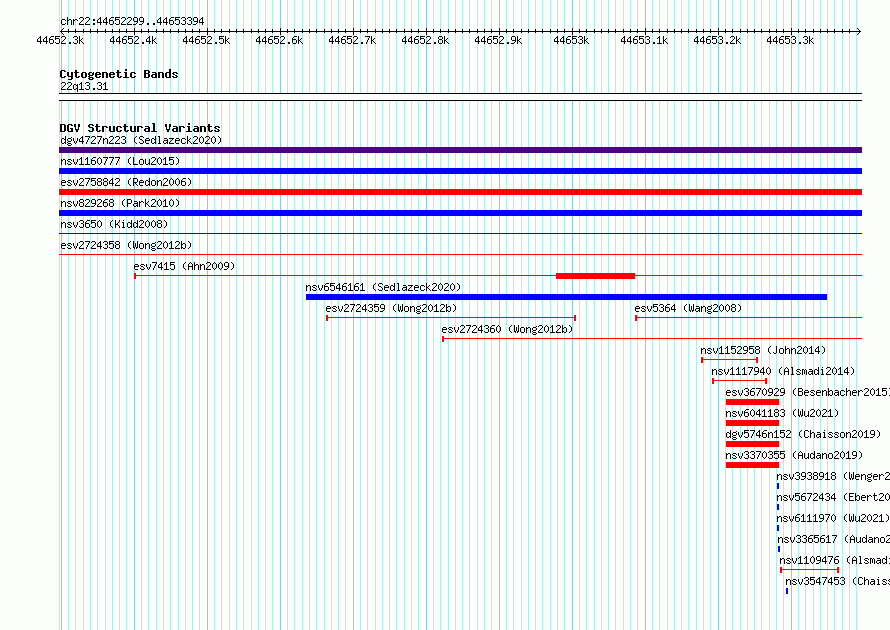Click the 44653.2k ruler position label
Viewport: 890px width, 630px height.
tap(717, 40)
